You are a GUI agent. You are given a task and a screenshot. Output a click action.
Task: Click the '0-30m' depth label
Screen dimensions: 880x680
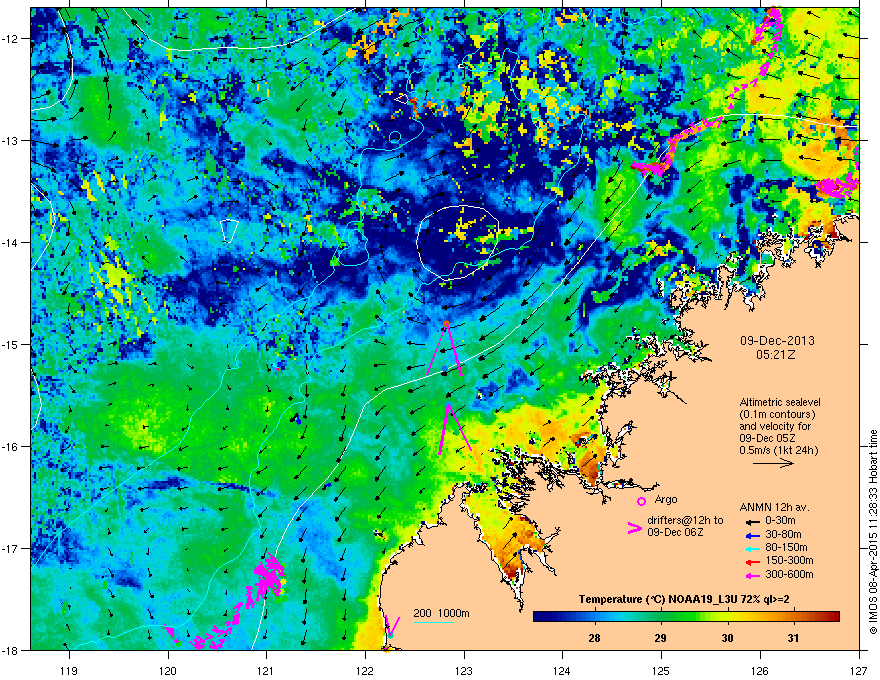(780, 521)
